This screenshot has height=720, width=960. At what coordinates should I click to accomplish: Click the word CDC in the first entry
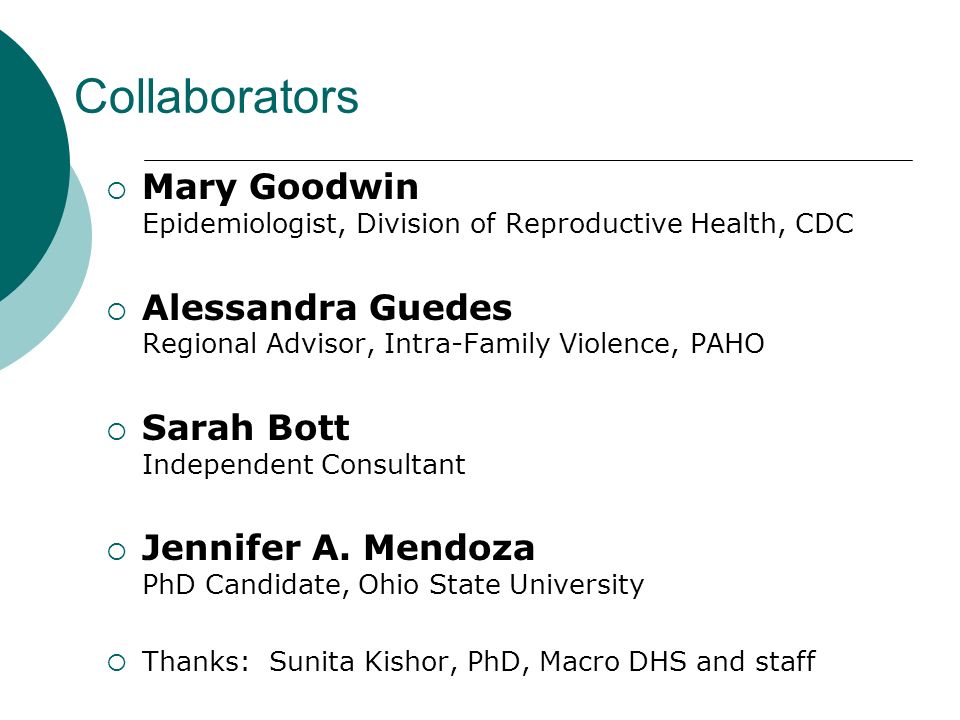pos(824,223)
